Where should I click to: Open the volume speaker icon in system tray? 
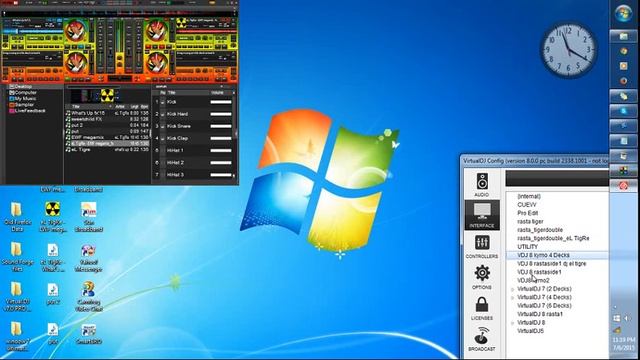click(627, 318)
